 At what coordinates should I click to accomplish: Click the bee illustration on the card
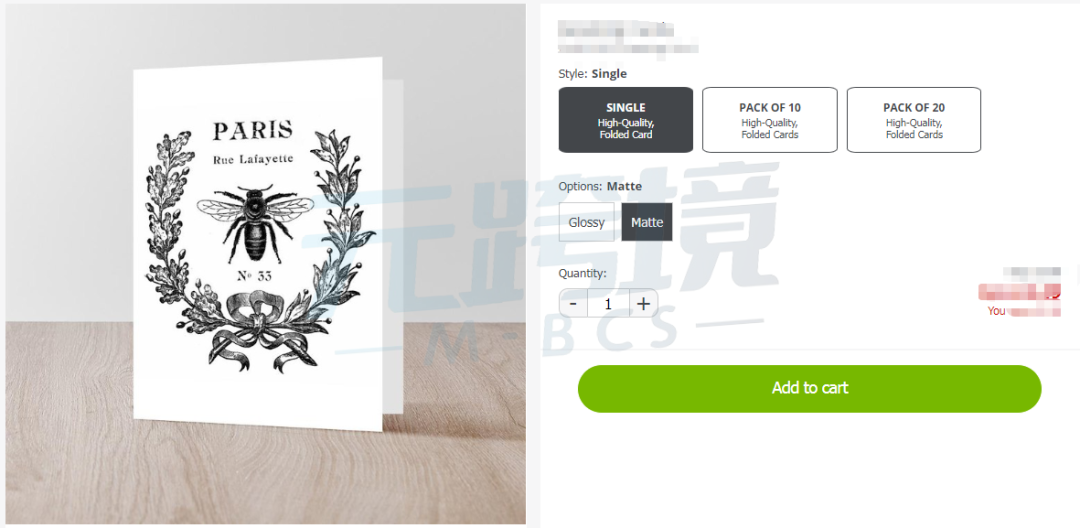(256, 222)
